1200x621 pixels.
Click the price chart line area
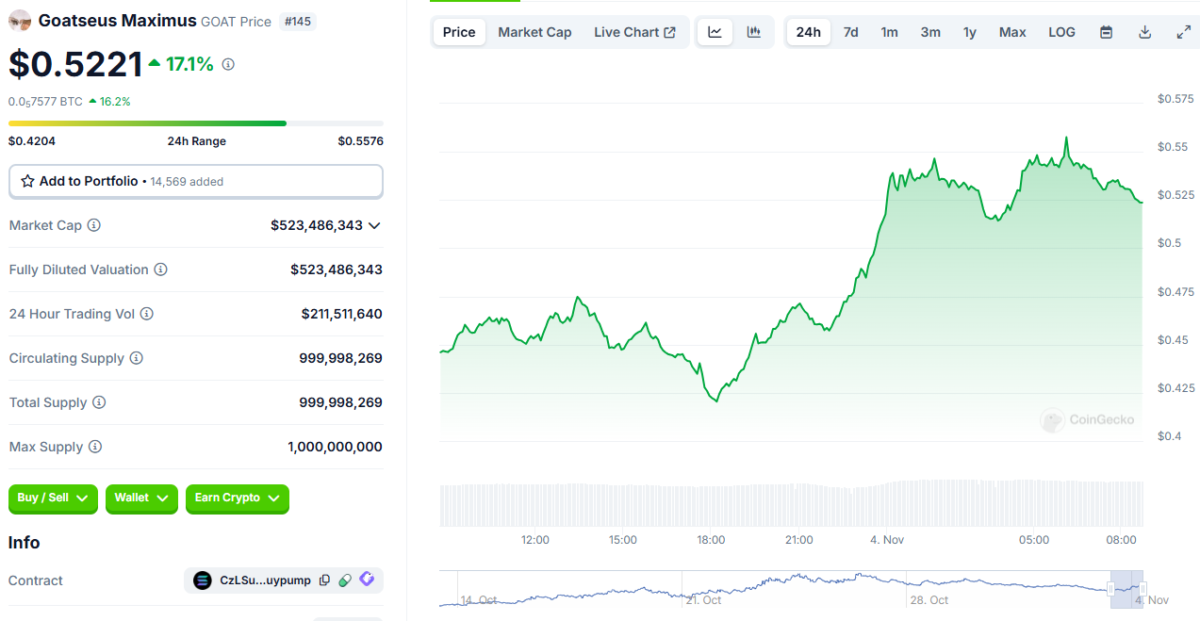(791, 290)
